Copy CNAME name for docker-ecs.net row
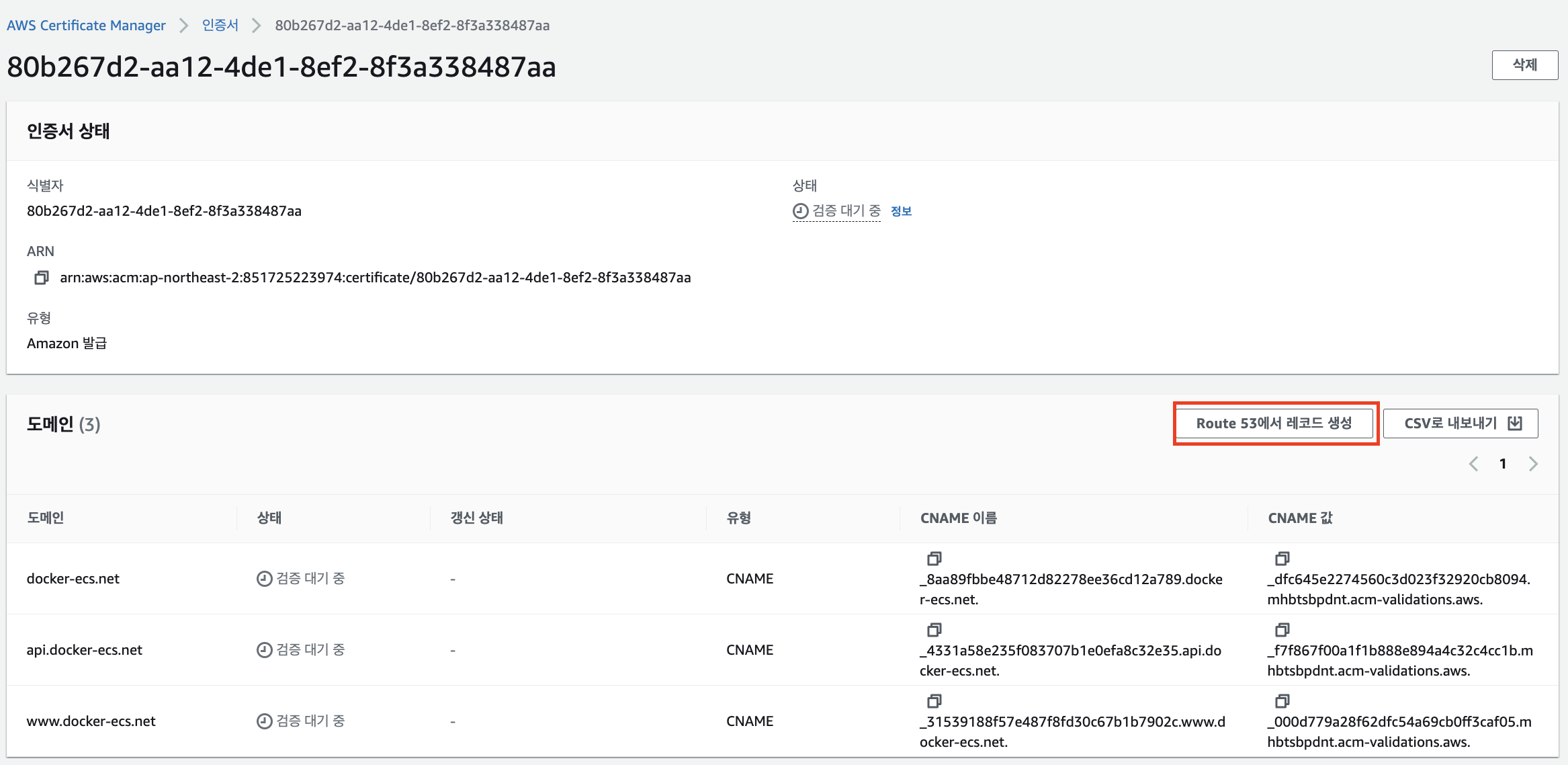This screenshot has height=765, width=1568. point(934,559)
